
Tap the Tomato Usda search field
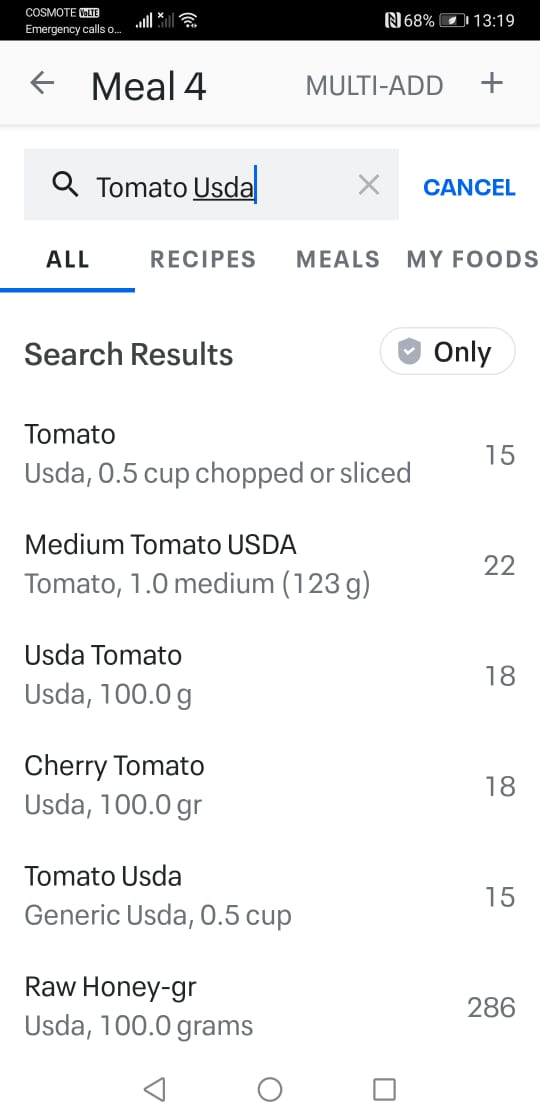pos(211,184)
